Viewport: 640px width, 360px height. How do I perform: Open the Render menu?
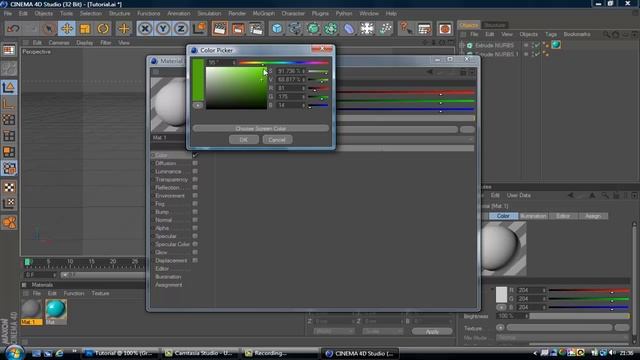click(237, 13)
